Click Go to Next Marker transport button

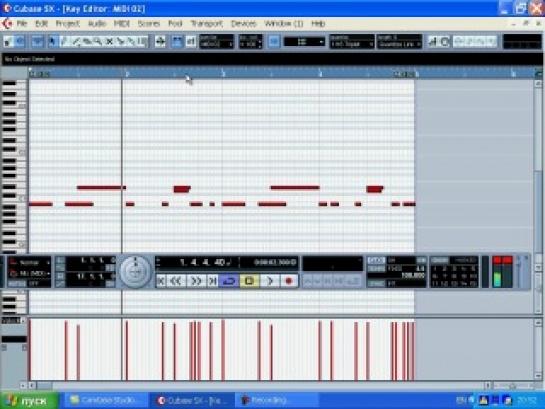click(x=212, y=281)
